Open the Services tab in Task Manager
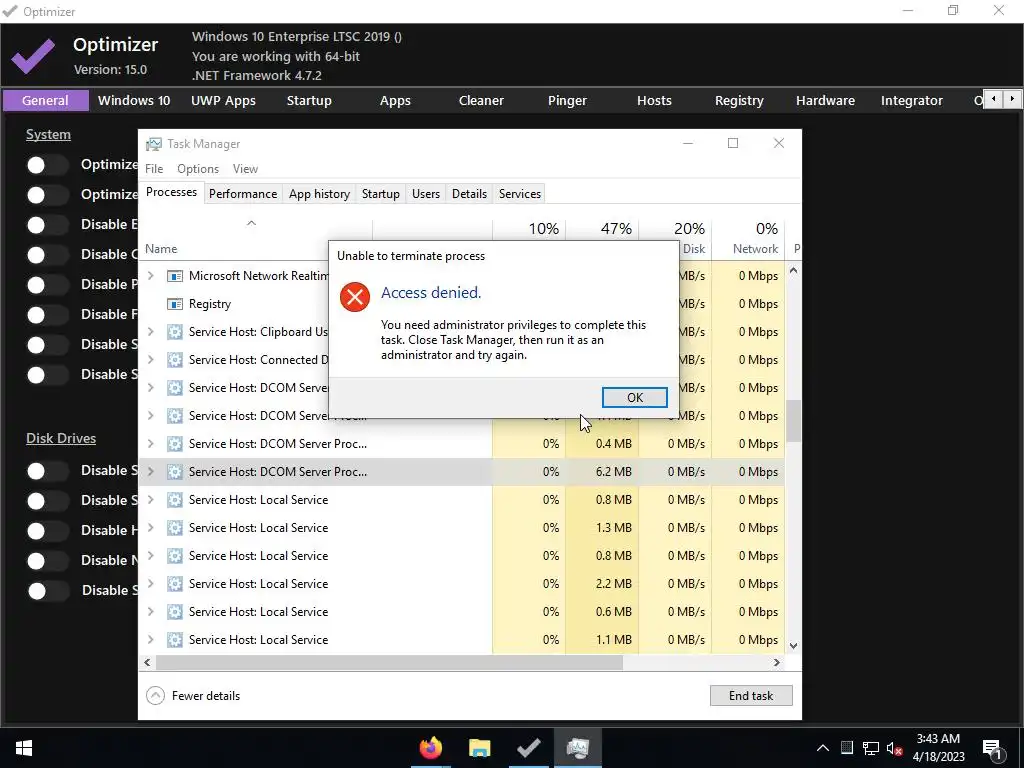This screenshot has width=1024, height=768. tap(520, 194)
